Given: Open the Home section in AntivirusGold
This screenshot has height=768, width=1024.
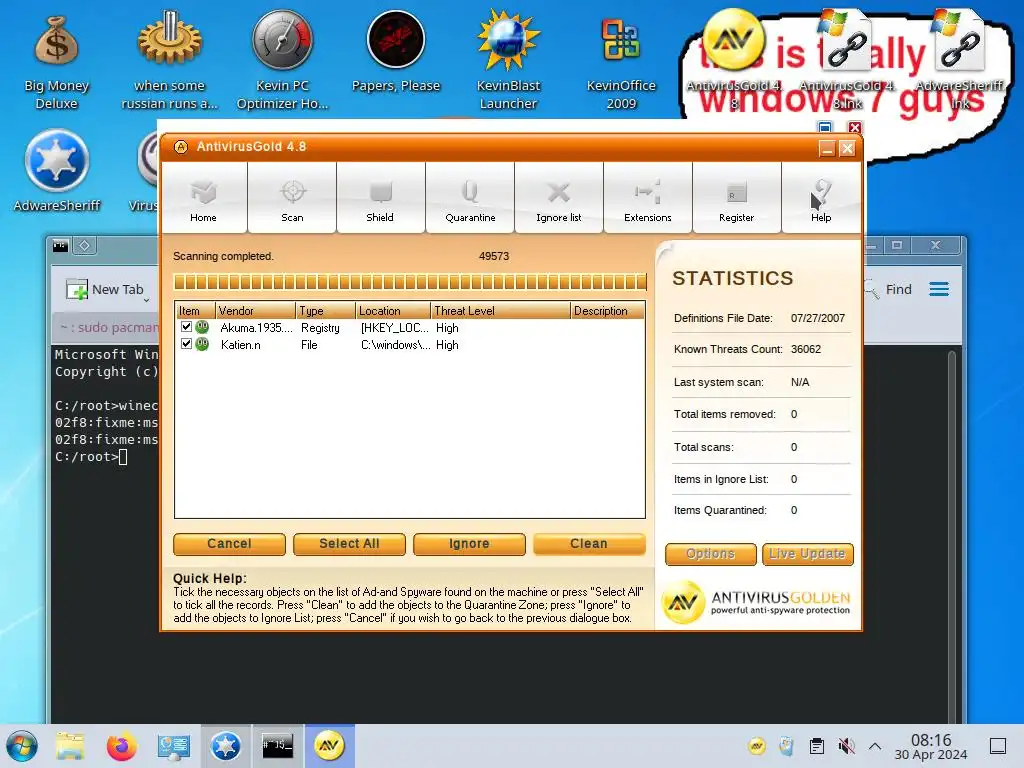Looking at the screenshot, I should coord(203,199).
